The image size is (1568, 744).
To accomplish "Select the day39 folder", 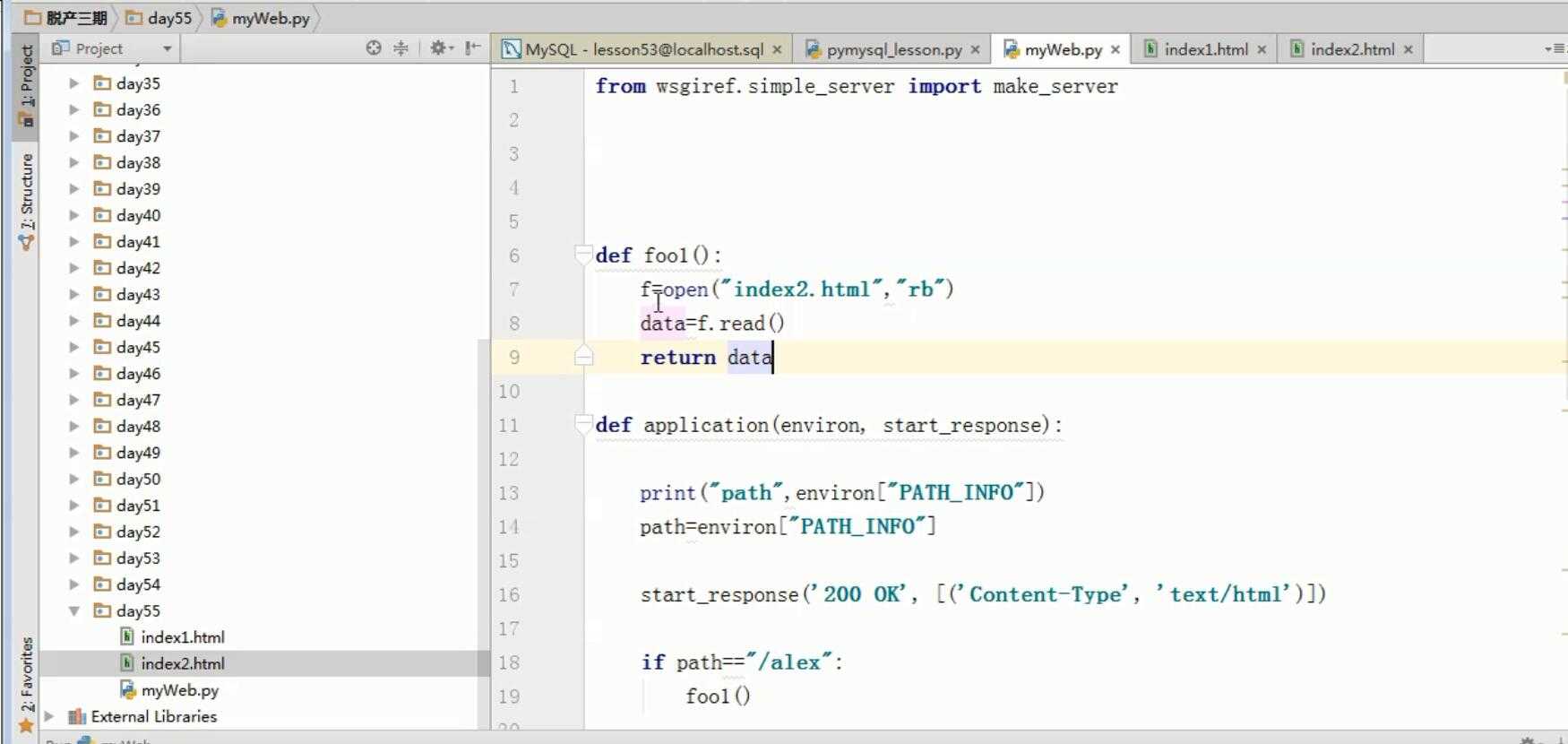I will 138,189.
